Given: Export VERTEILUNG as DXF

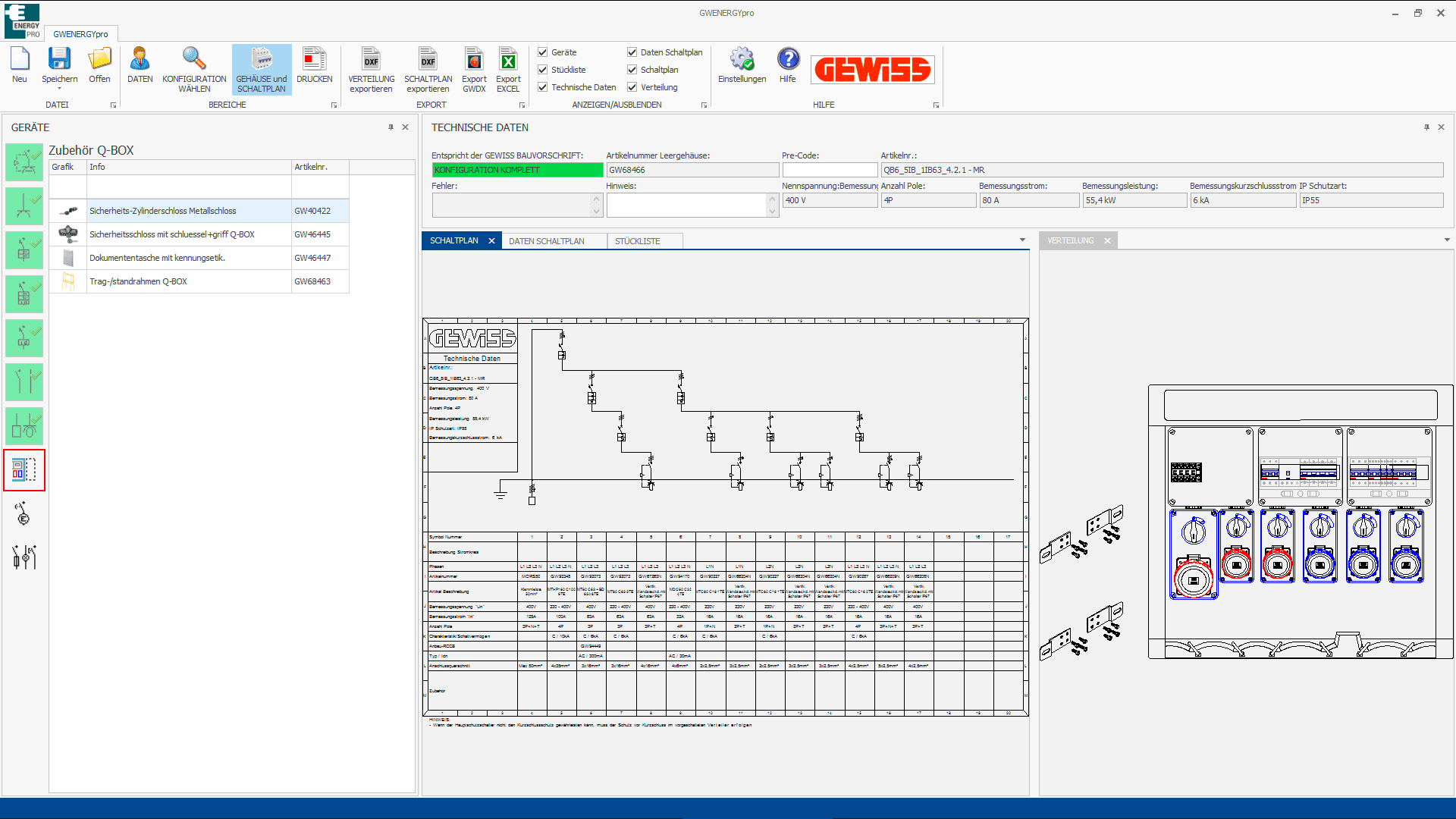Looking at the screenshot, I should pos(372,69).
